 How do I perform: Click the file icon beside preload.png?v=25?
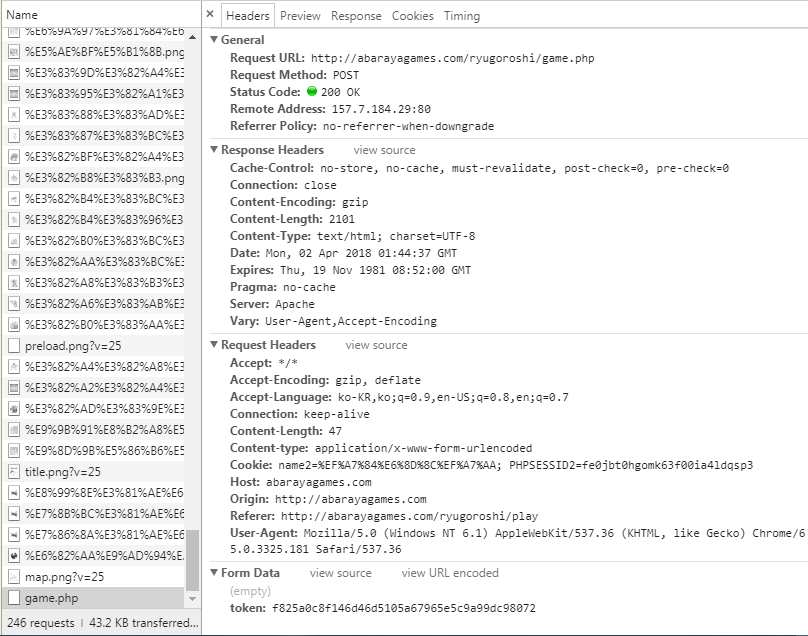(x=14, y=346)
